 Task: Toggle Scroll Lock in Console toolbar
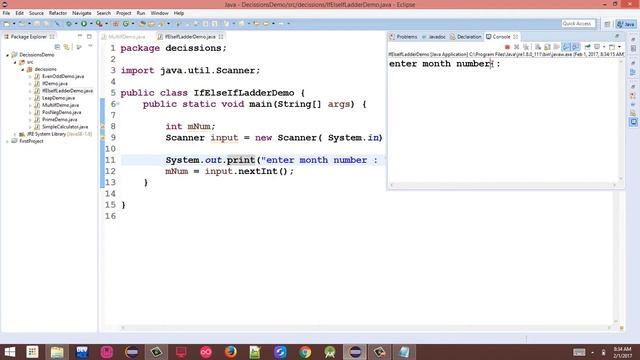click(547, 47)
